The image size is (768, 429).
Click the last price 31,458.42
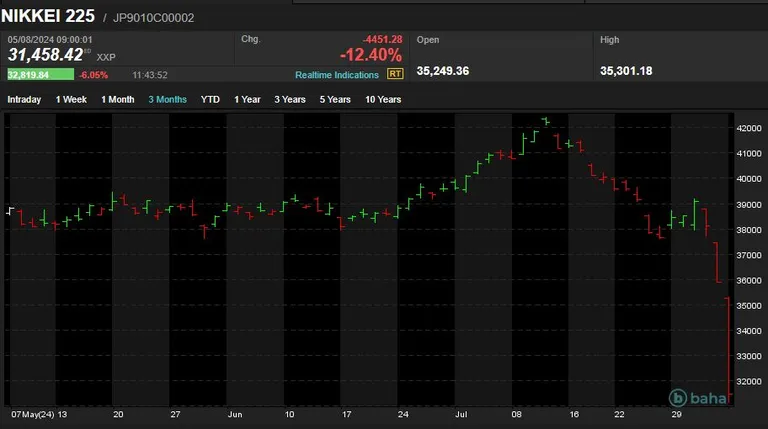pyautogui.click(x=46, y=55)
